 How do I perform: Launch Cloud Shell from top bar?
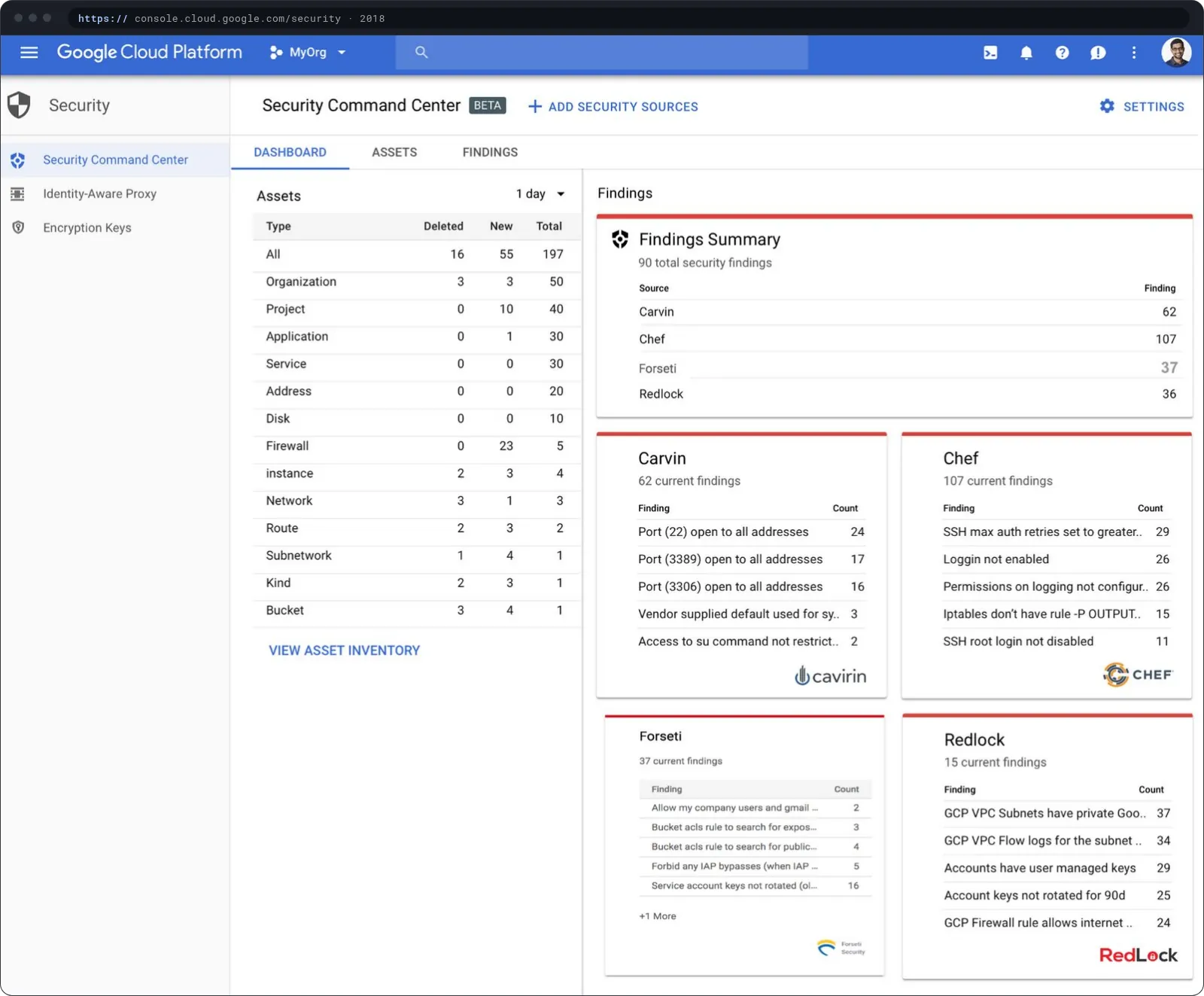[x=990, y=53]
